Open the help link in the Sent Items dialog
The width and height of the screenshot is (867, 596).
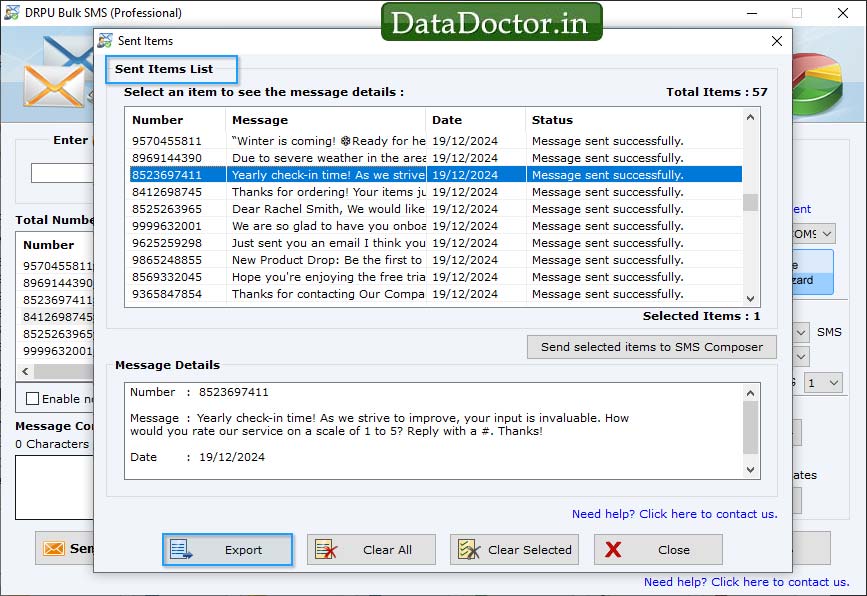pos(675,514)
